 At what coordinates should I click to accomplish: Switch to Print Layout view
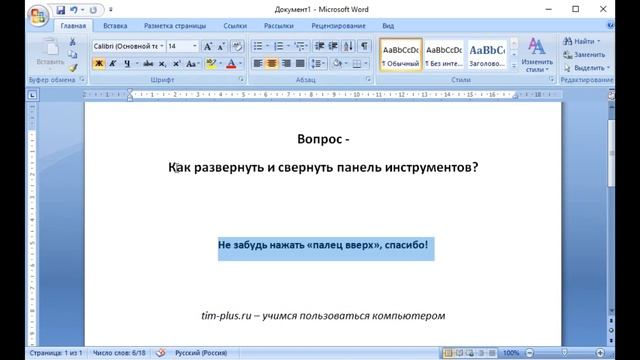[448, 353]
